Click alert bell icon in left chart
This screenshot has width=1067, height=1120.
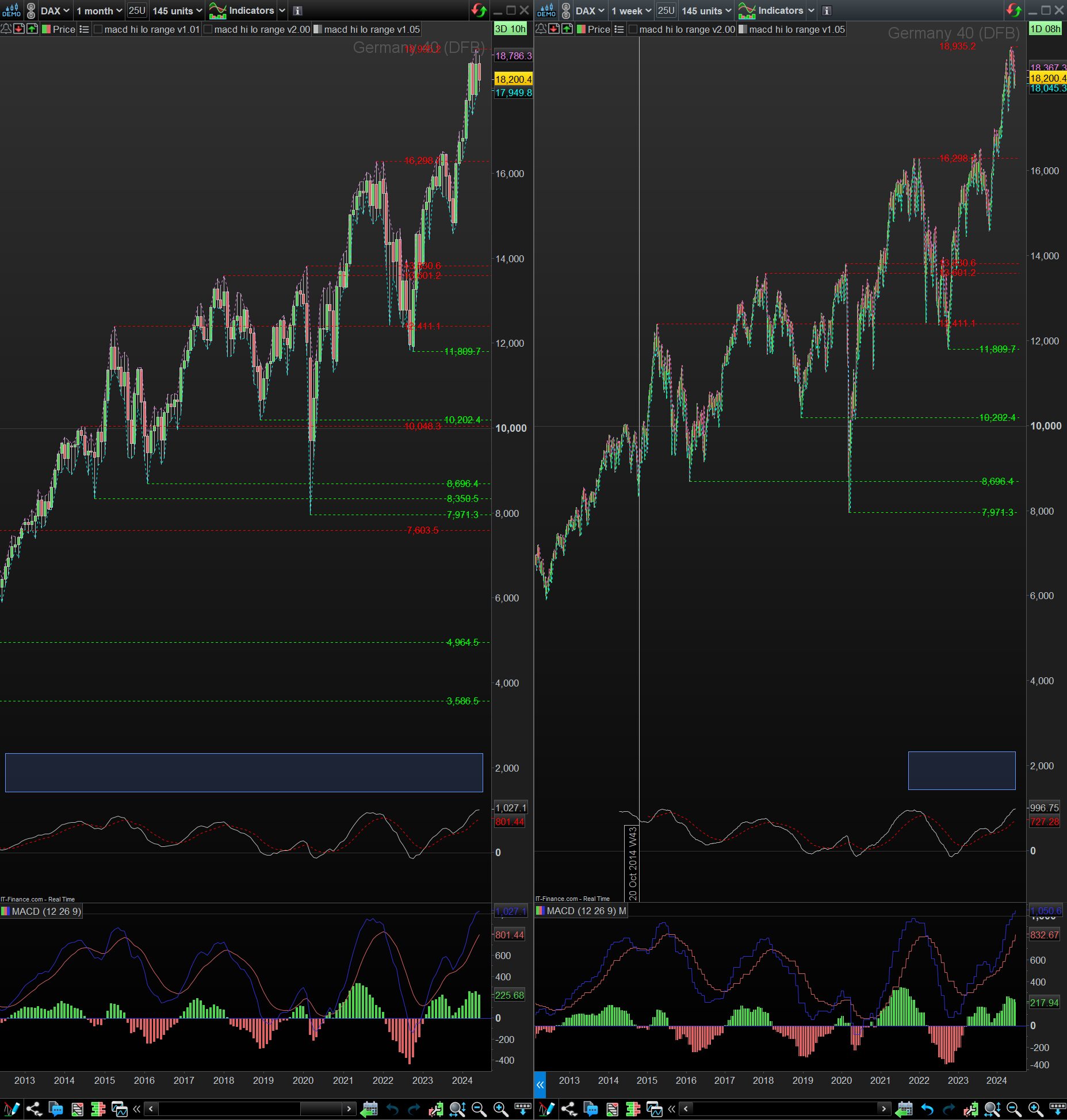[6, 29]
